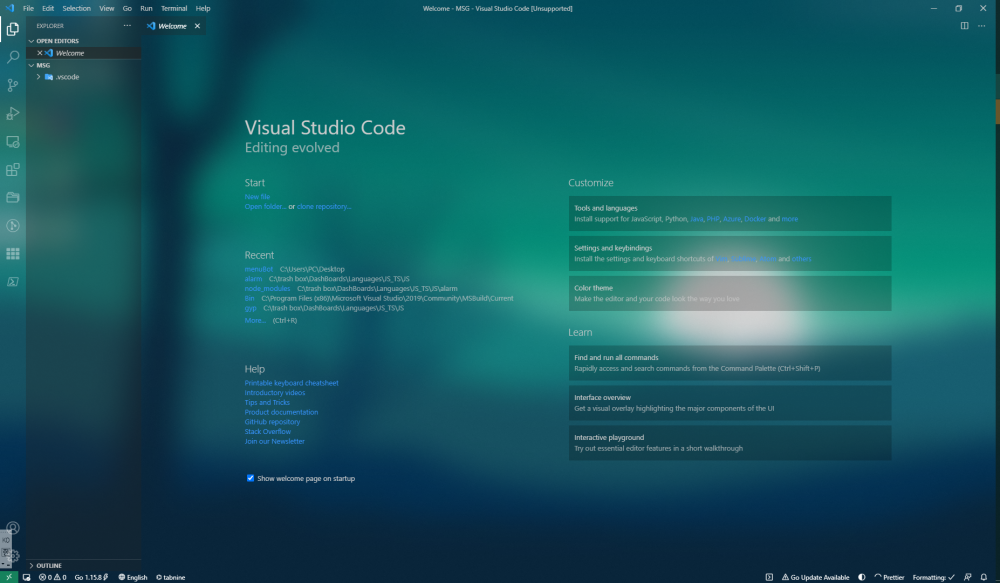Open the Interactive playground card
The image size is (1000, 583).
pyautogui.click(x=730, y=443)
